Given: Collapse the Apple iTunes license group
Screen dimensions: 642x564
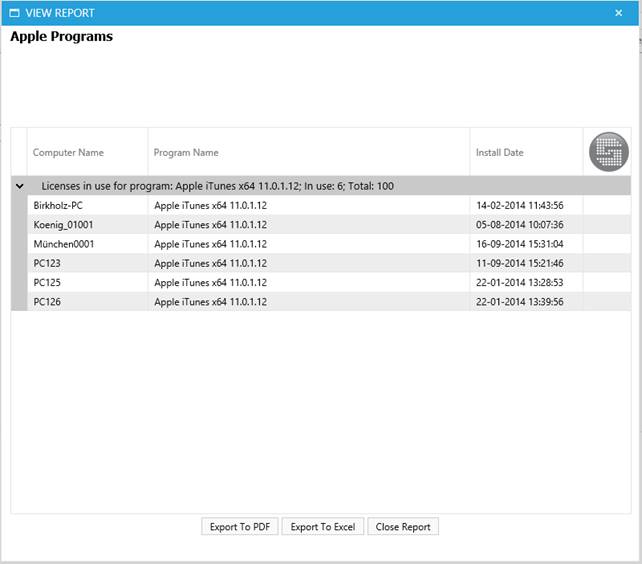Looking at the screenshot, I should coord(20,186).
